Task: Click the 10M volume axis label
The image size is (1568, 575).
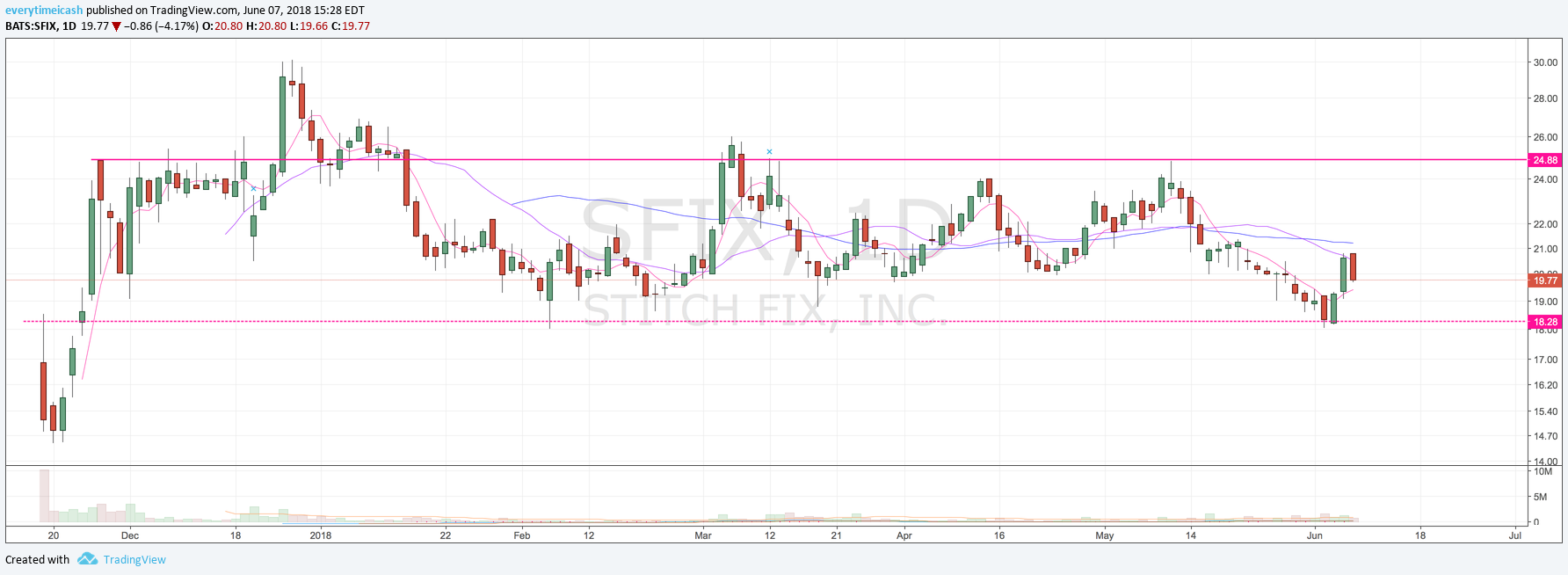Action: [x=1543, y=471]
